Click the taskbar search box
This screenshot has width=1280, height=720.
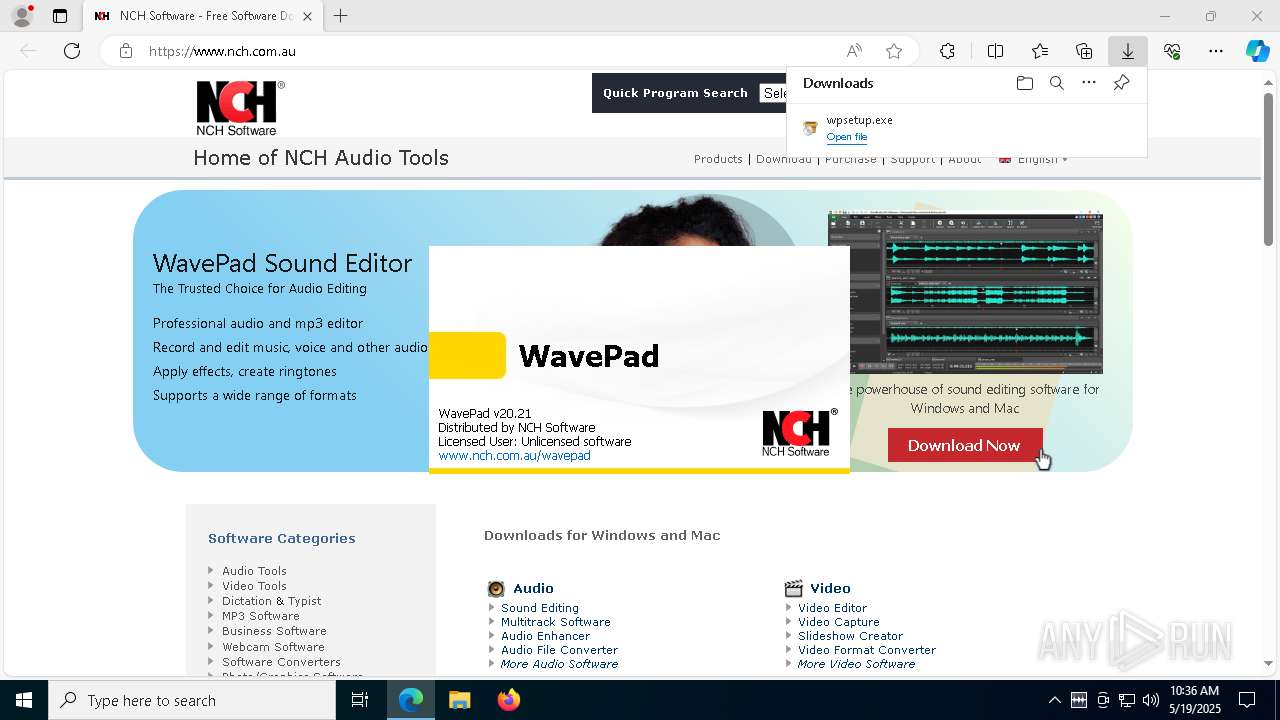coord(192,700)
